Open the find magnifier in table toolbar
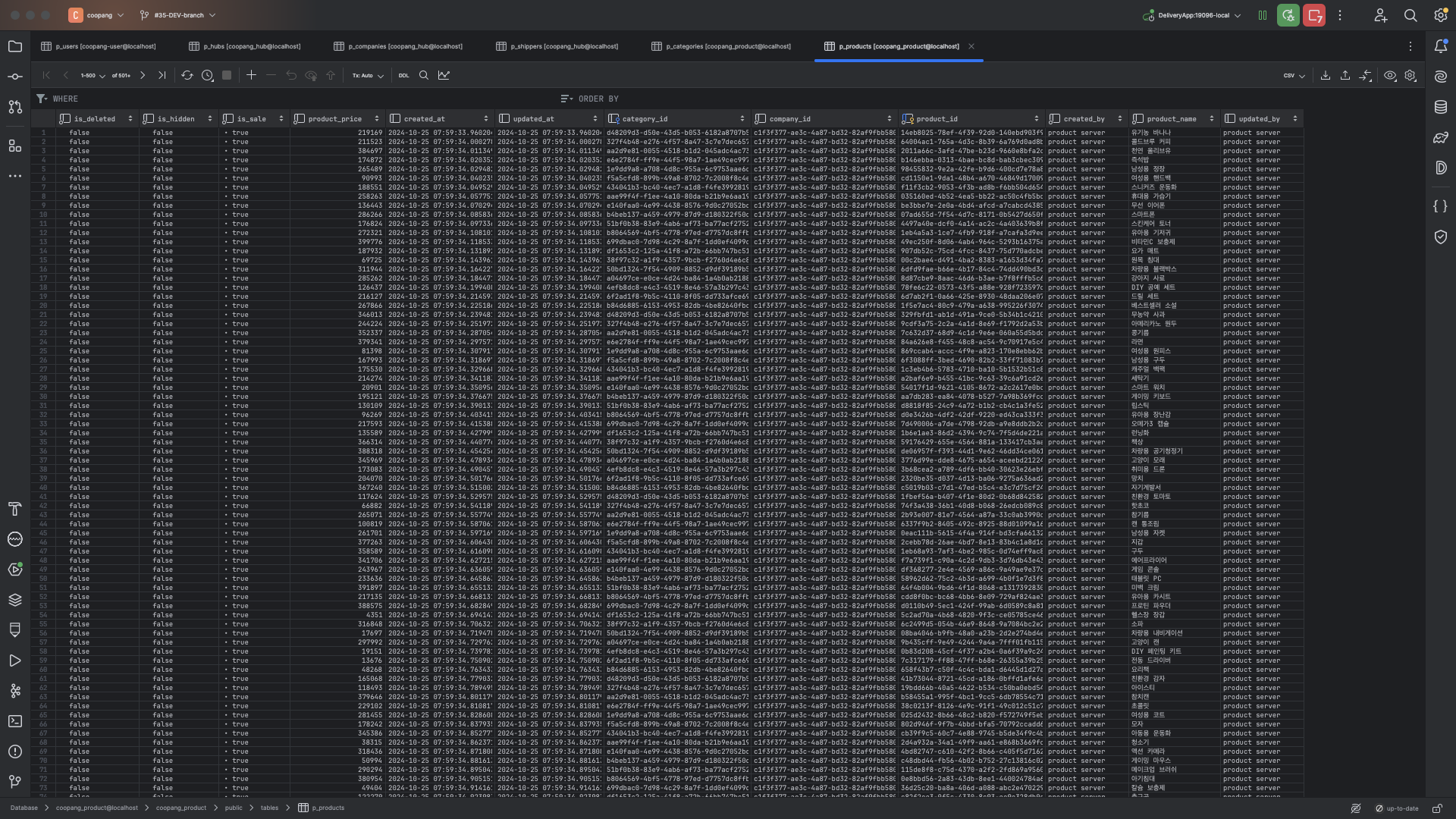Image resolution: width=1456 pixels, height=819 pixels. 424,75
